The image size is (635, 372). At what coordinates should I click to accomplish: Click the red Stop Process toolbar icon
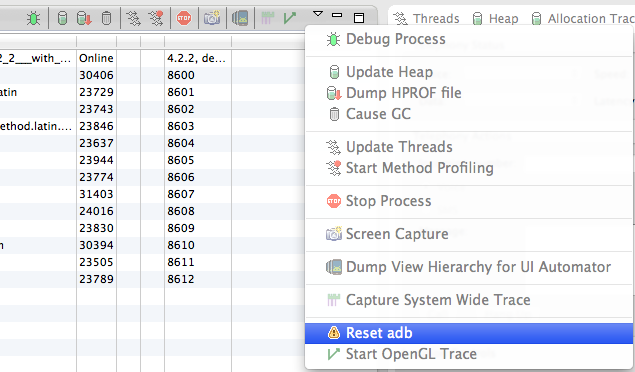[x=184, y=18]
